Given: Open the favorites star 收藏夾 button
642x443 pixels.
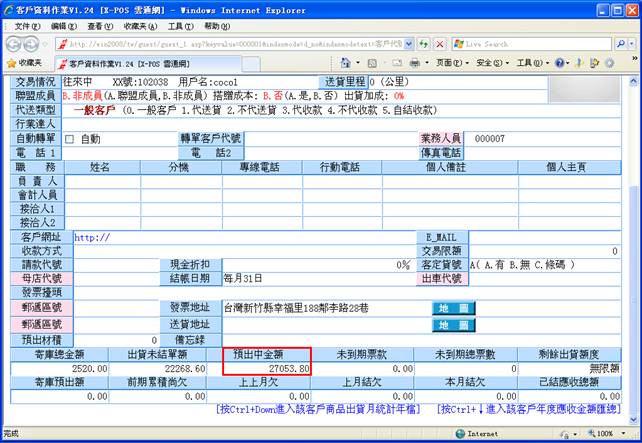Looking at the screenshot, I should pyautogui.click(x=26, y=63).
